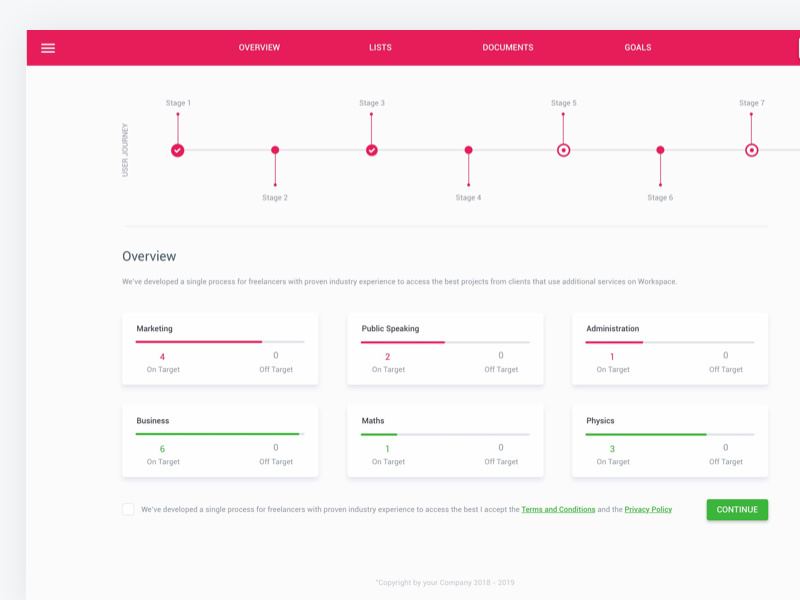Click the Stage 3 checkmark marker

[372, 151]
